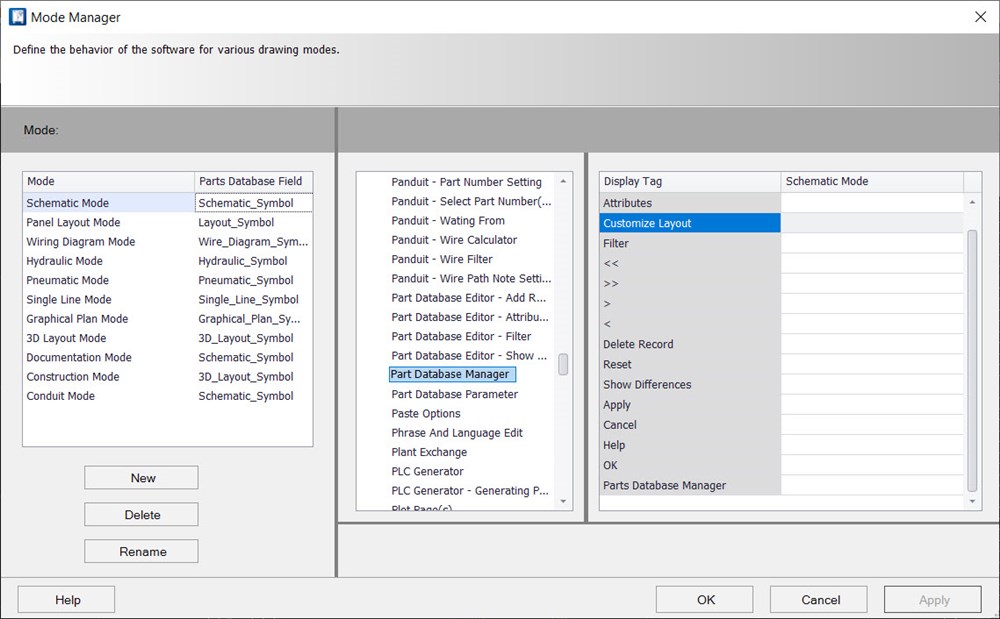Click the New button
Screen dimensions: 1000x619
(x=140, y=477)
